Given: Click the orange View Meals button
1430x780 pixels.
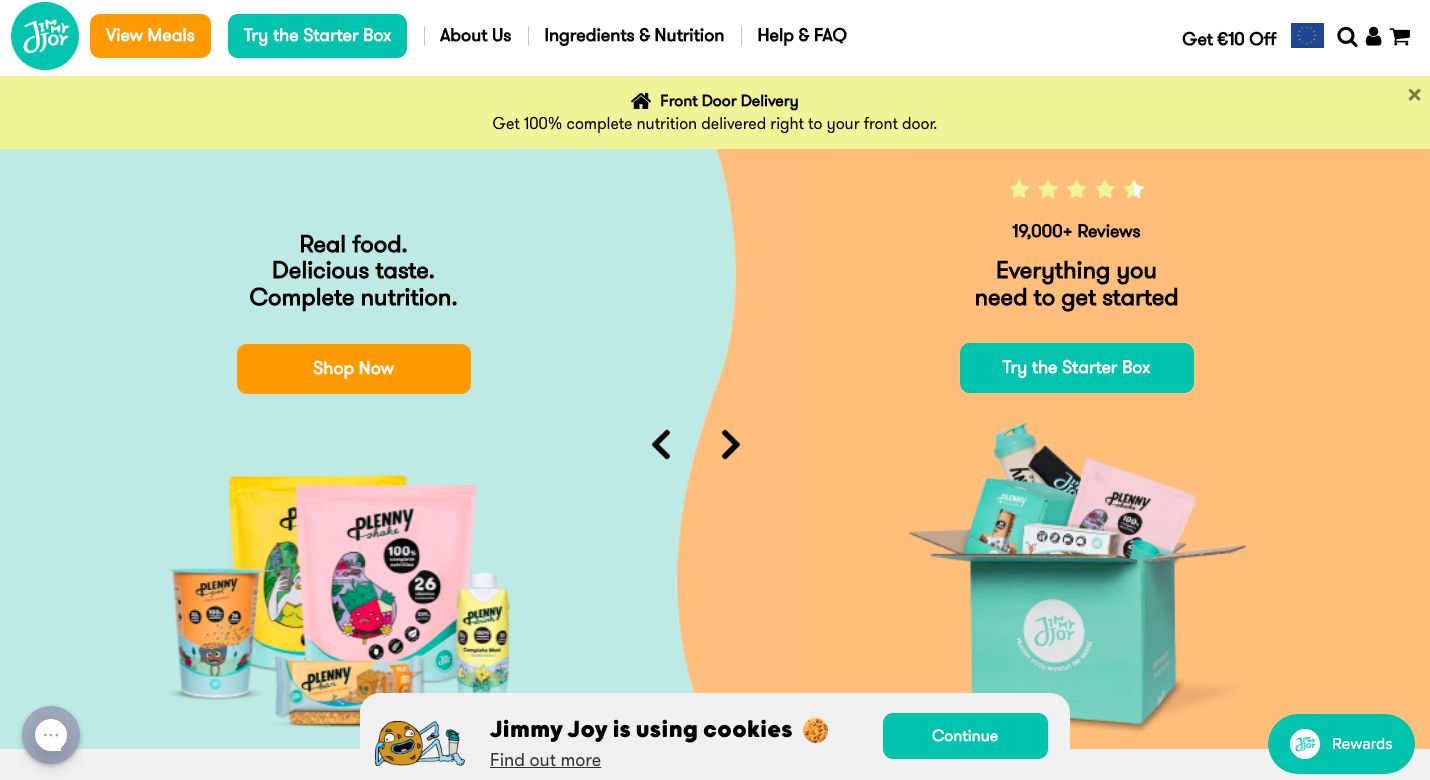Looking at the screenshot, I should (x=150, y=36).
